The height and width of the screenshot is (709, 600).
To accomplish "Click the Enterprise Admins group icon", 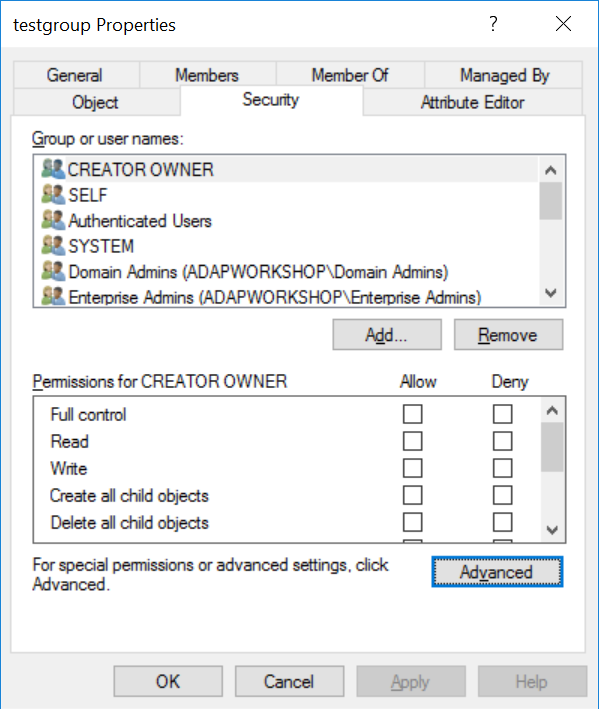I will tap(53, 296).
